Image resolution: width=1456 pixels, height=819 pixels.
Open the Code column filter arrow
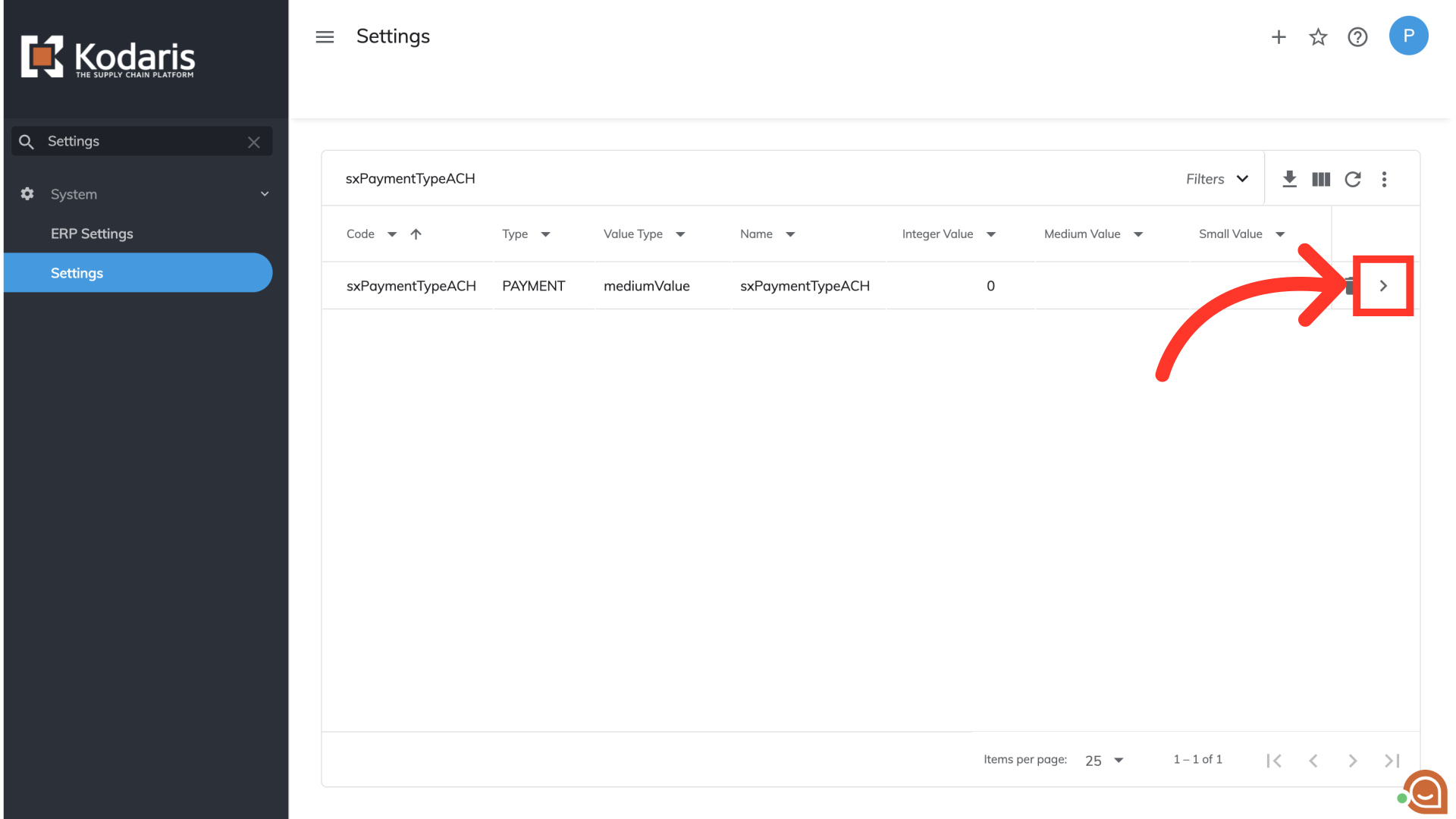click(x=392, y=234)
